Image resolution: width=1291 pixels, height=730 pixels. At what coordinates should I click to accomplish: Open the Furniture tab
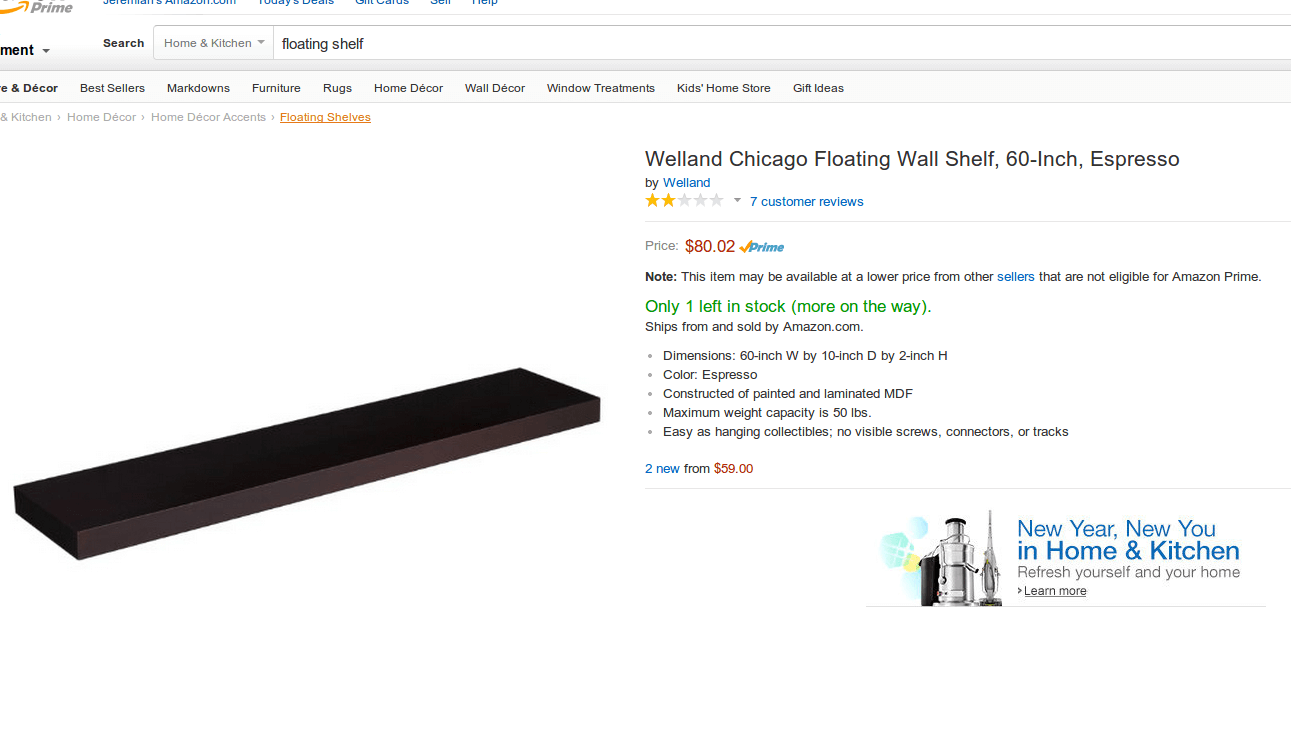click(x=276, y=88)
